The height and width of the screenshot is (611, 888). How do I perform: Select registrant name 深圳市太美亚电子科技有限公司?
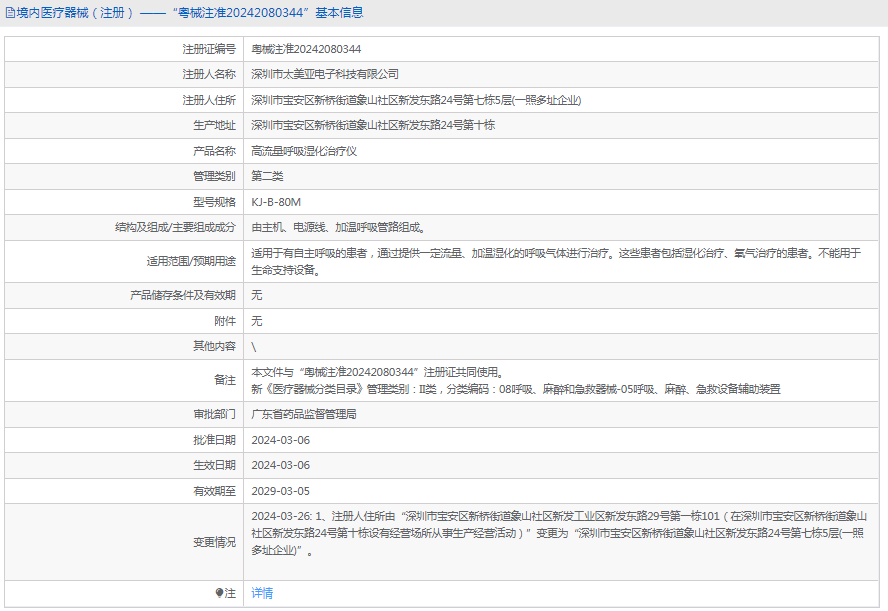pyautogui.click(x=325, y=74)
